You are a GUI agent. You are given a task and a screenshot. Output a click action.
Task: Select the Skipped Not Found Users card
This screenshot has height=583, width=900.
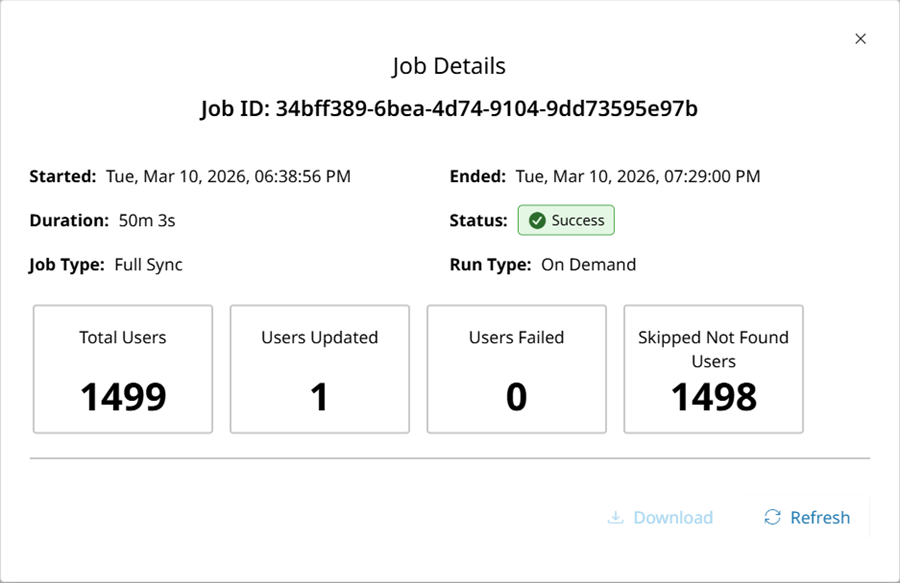713,369
